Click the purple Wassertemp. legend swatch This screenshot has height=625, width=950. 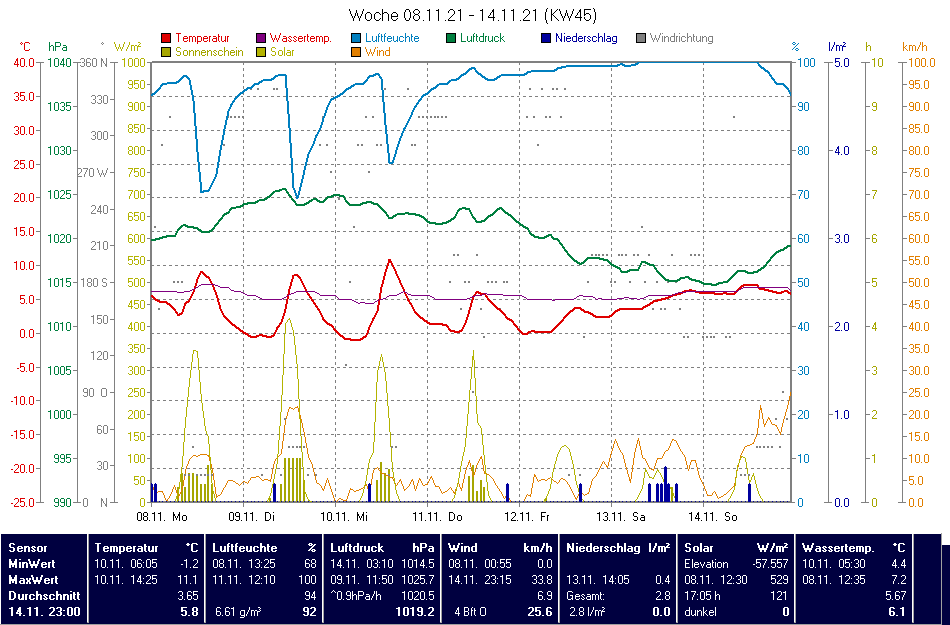tap(261, 38)
